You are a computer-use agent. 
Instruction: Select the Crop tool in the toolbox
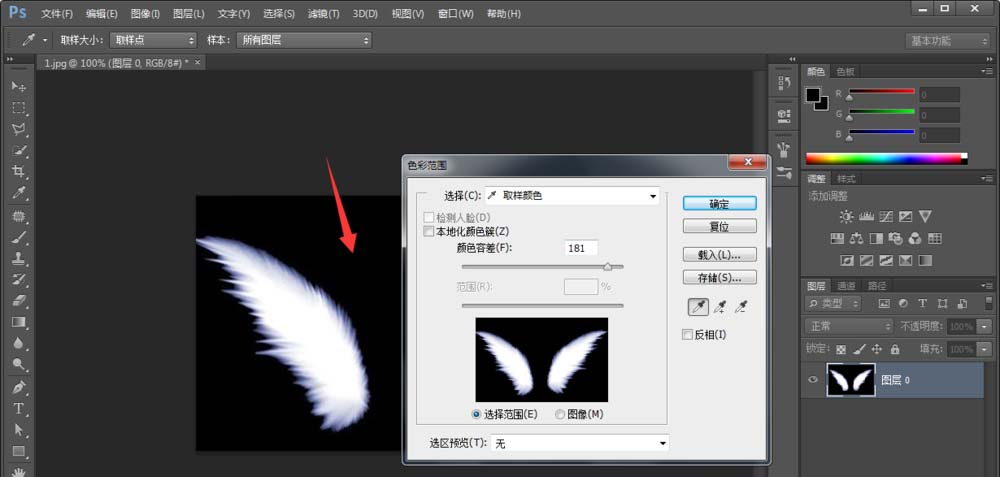[18, 172]
